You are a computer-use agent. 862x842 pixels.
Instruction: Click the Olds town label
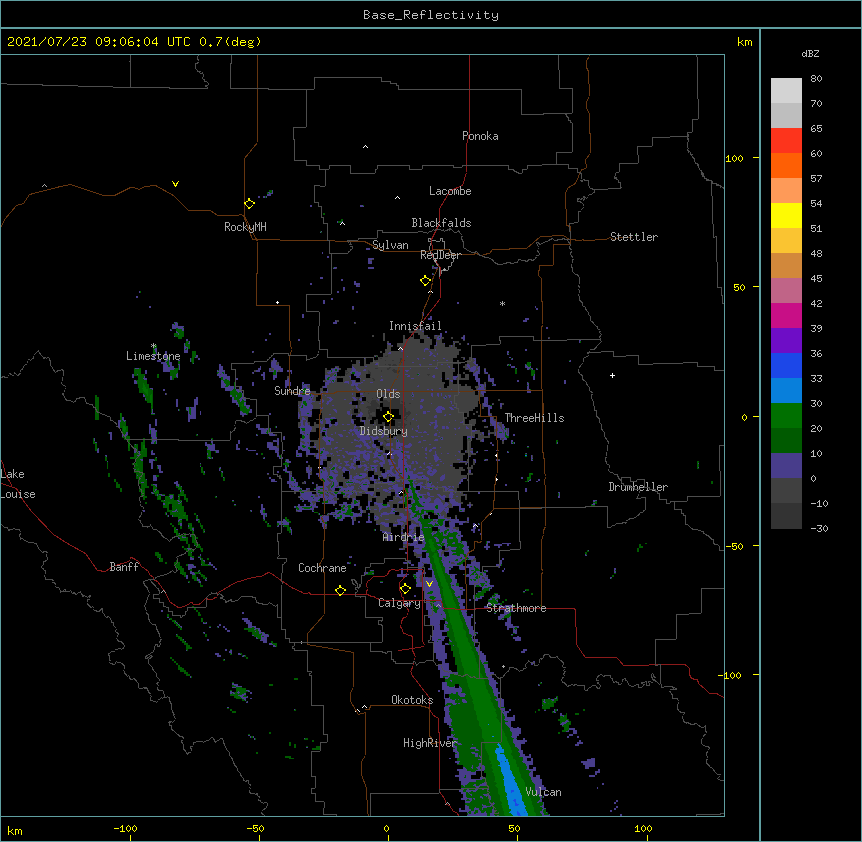[x=388, y=394]
